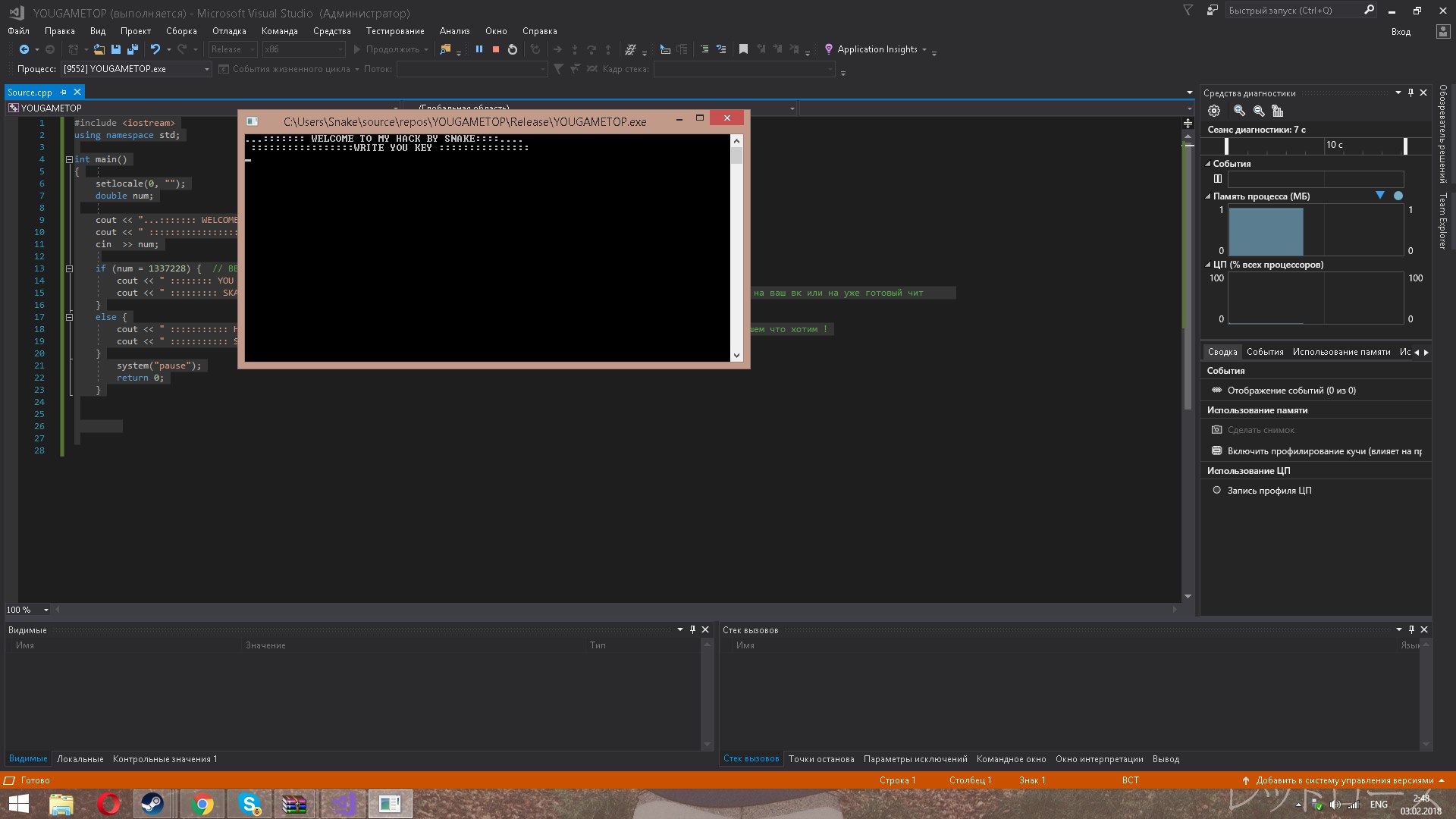The image size is (1456, 819).
Task: Click the Вход sign-in link
Action: pos(1401,32)
